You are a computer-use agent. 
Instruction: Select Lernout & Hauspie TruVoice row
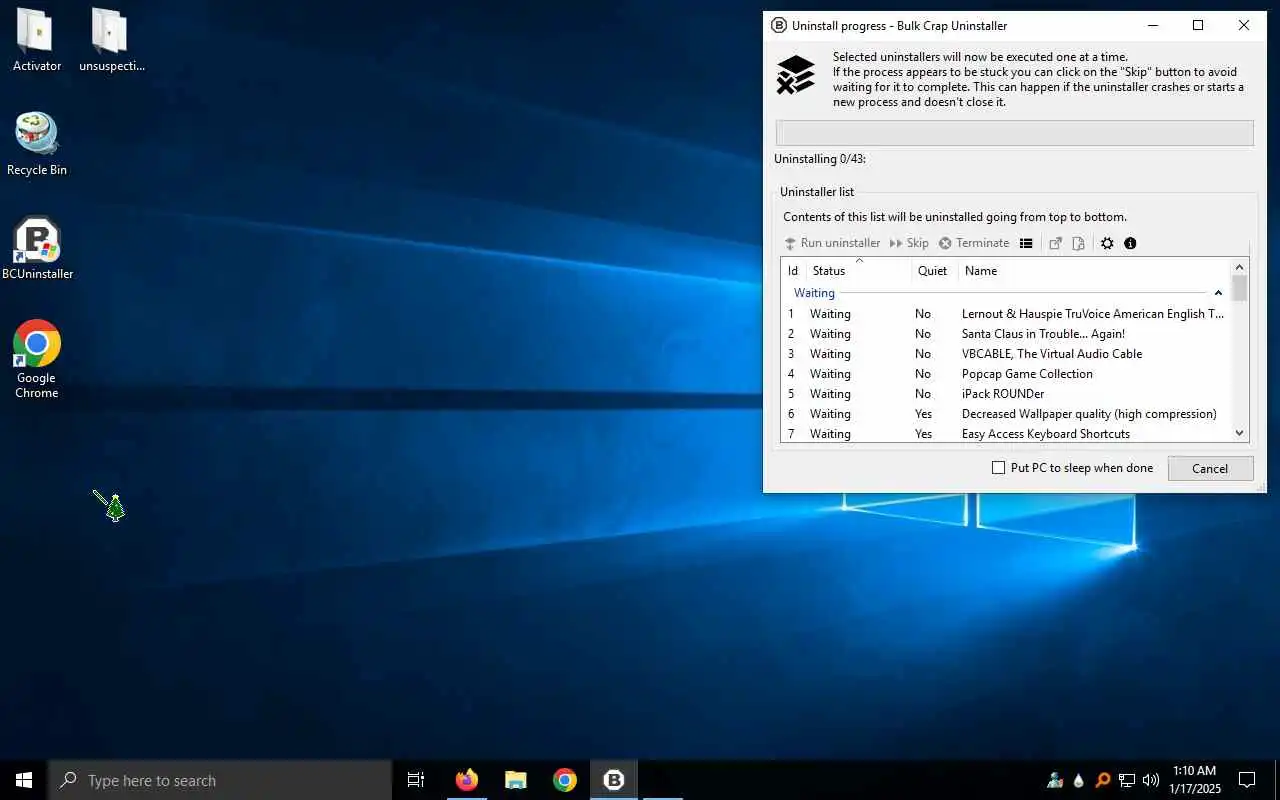[1006, 314]
